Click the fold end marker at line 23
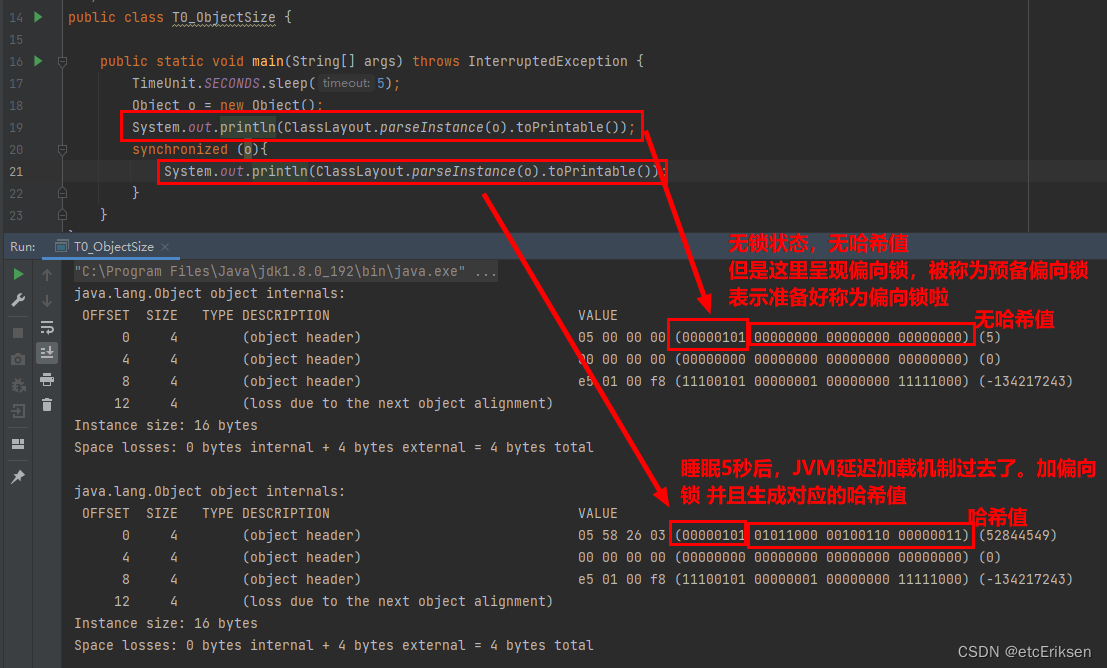Screen dimensions: 1107x668 coord(62,215)
